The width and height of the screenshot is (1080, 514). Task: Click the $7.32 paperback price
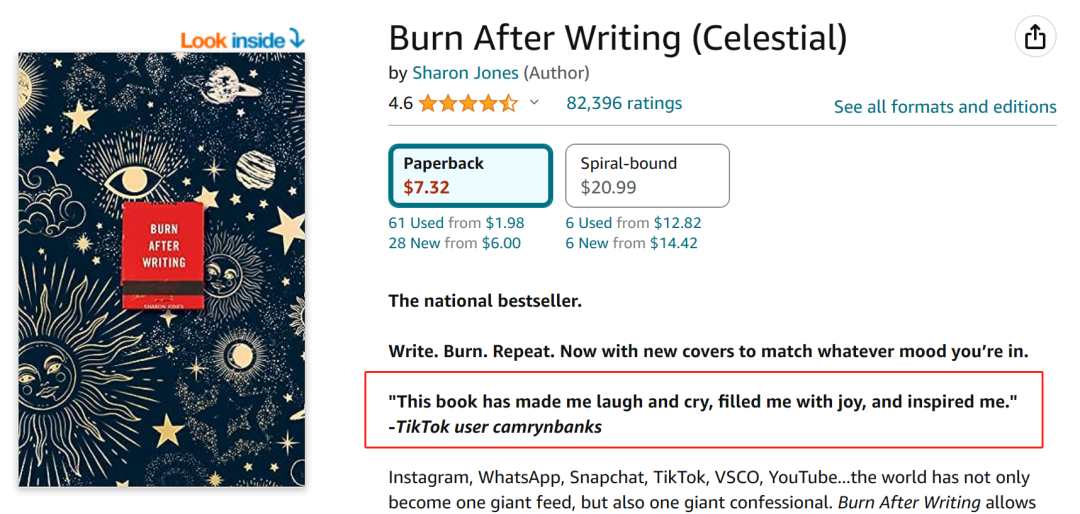427,187
